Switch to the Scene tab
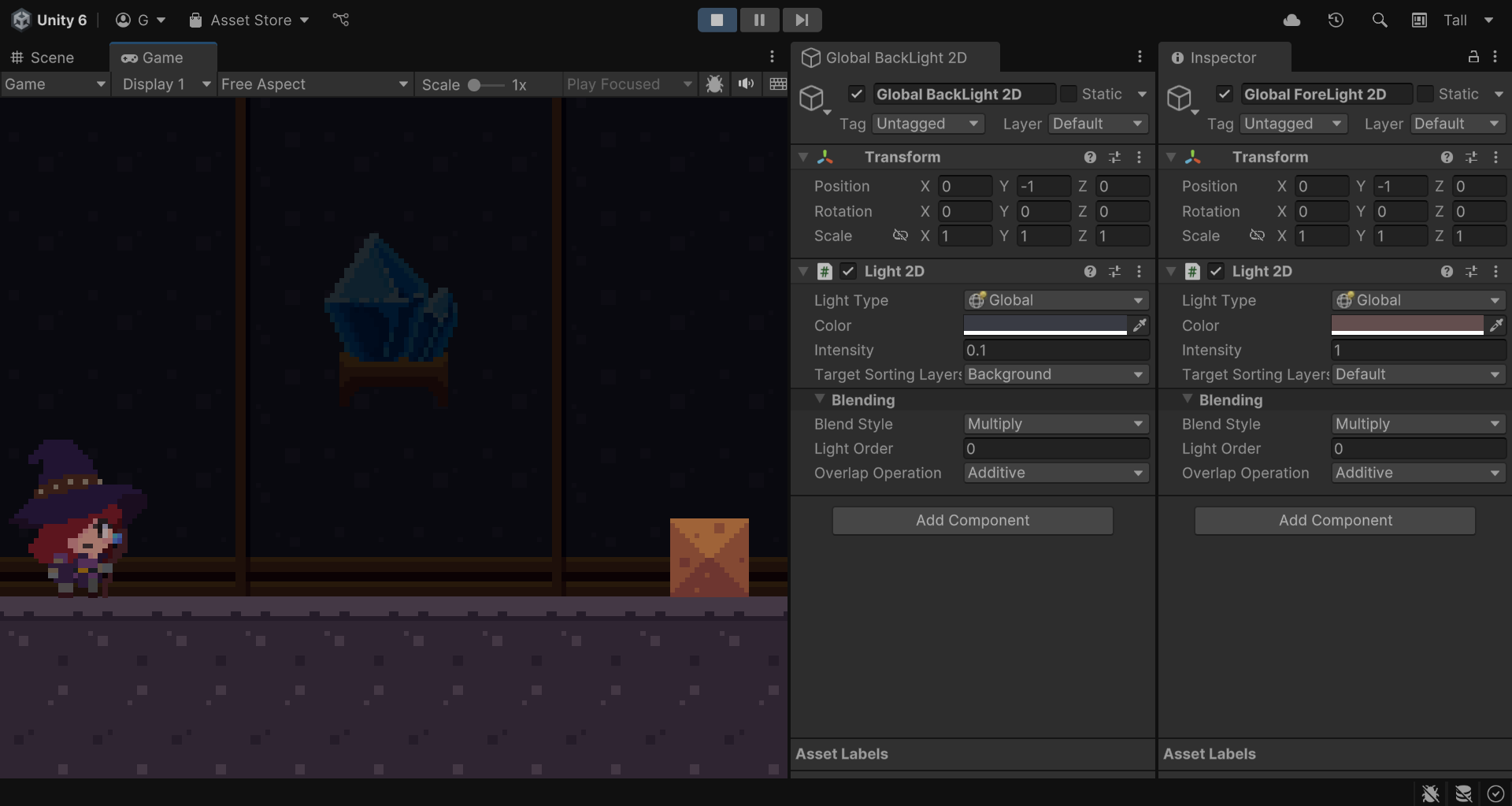 tap(52, 58)
